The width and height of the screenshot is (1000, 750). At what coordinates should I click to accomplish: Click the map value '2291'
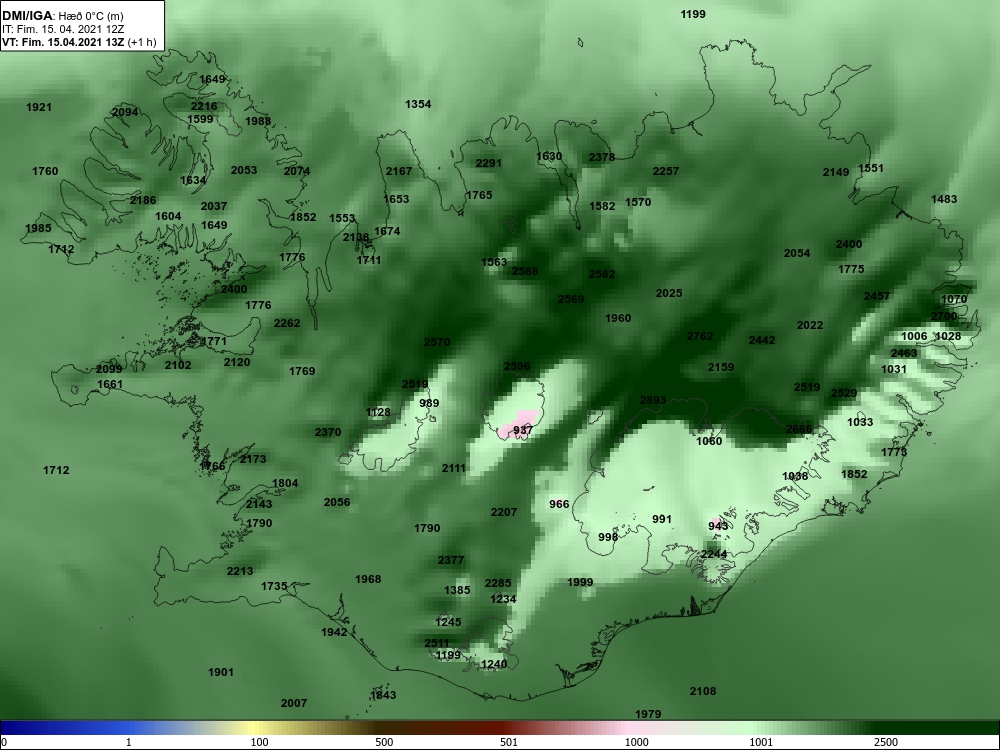click(489, 164)
